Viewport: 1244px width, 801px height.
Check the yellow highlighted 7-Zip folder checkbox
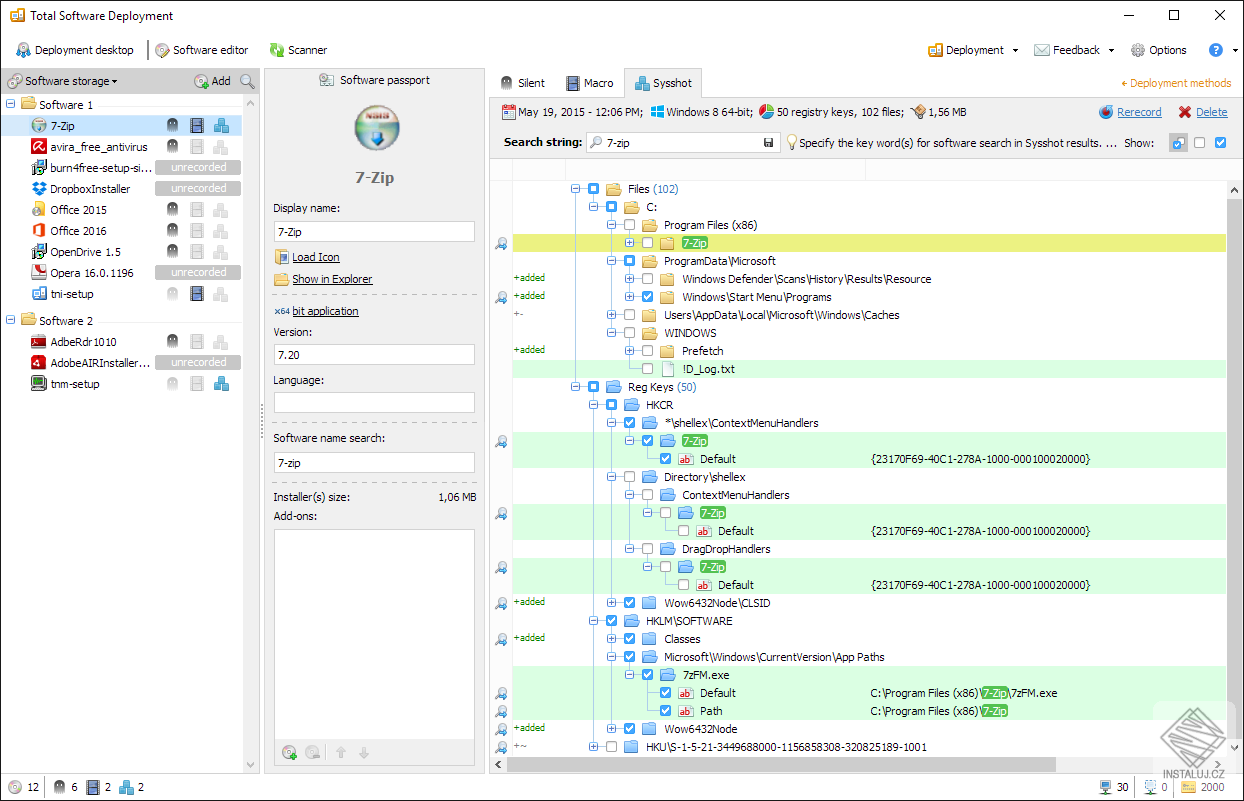click(x=648, y=243)
